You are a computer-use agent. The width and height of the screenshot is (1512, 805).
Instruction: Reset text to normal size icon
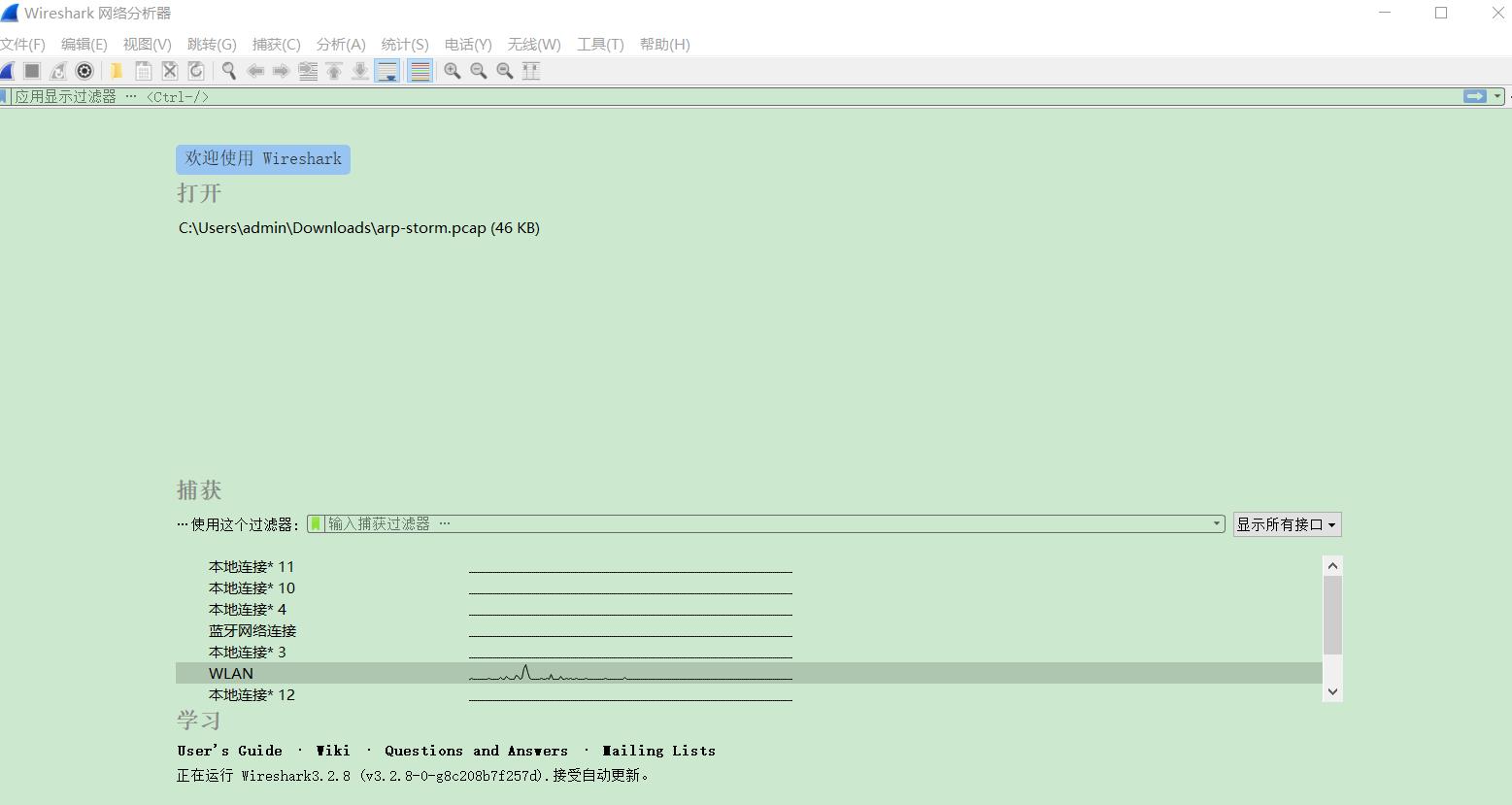(x=505, y=71)
